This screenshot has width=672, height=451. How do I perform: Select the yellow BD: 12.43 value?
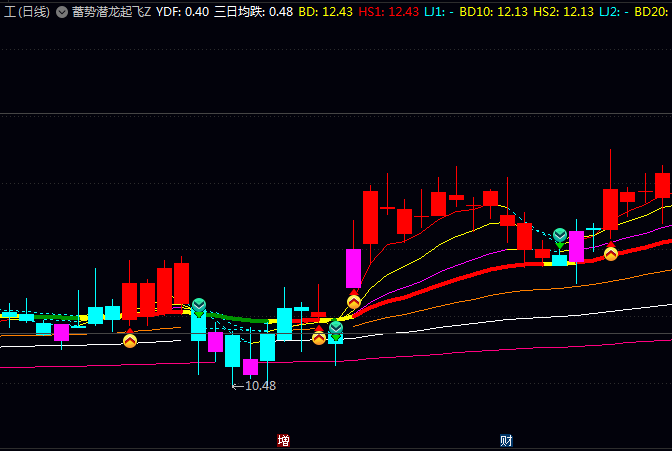(325, 12)
